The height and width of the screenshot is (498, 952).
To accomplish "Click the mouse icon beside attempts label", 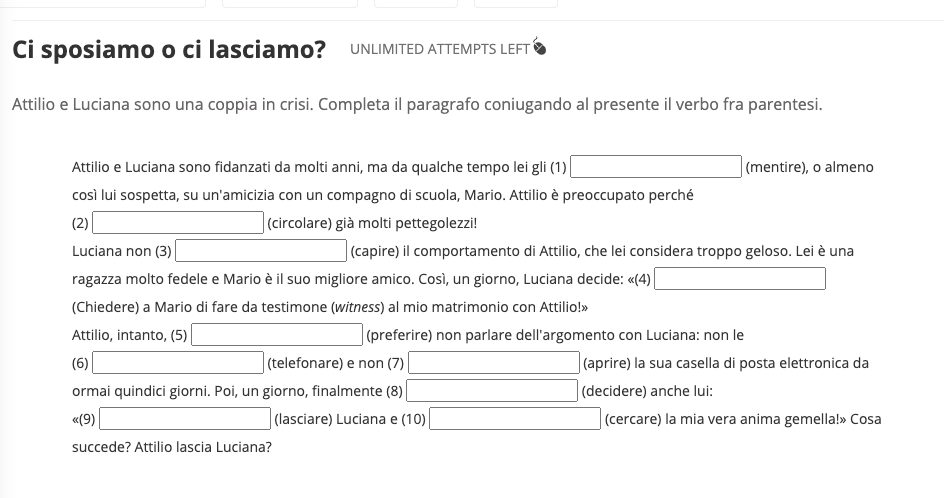I will [x=540, y=47].
